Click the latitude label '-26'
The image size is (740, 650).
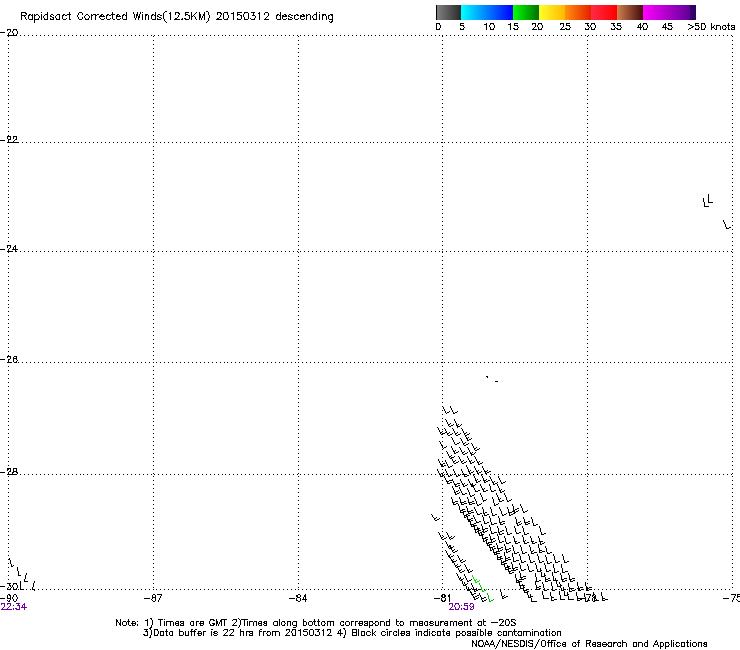[x=9, y=360]
